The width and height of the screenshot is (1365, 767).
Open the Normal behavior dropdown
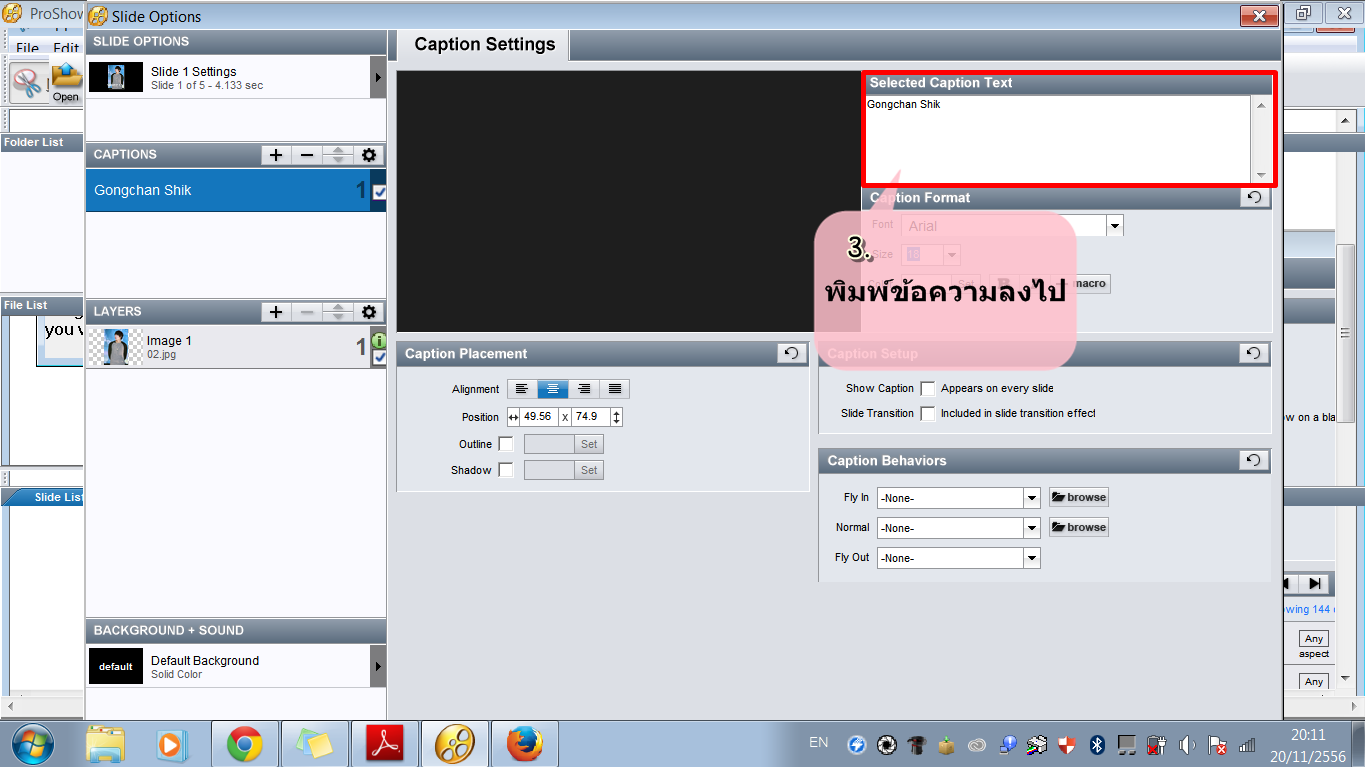(x=1032, y=528)
